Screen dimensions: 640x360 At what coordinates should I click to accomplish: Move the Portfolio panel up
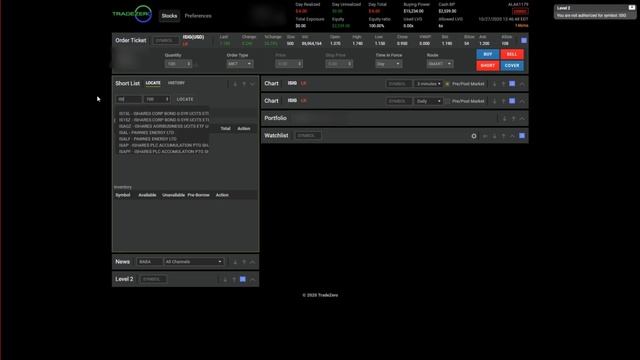click(513, 118)
